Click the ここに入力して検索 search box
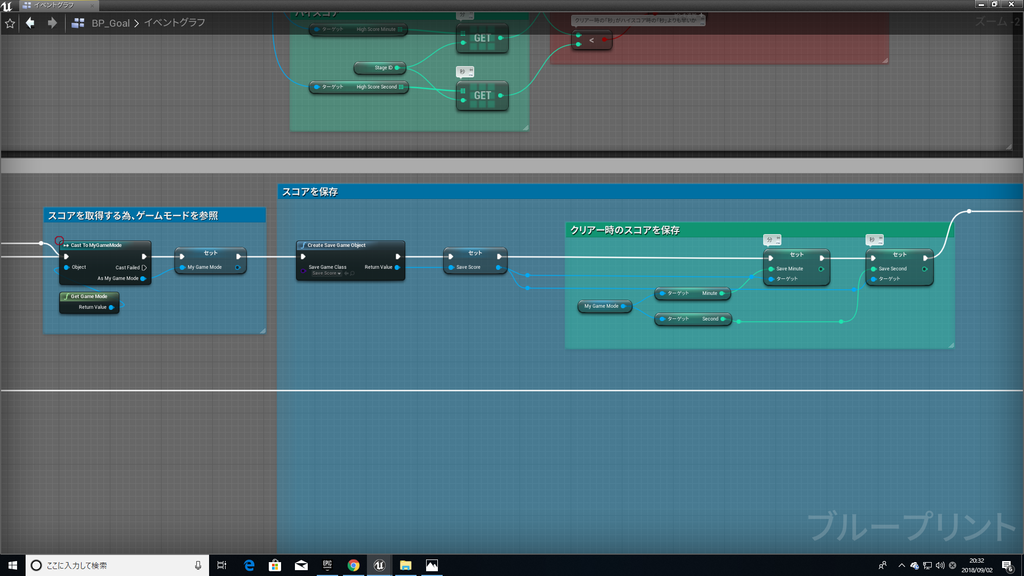This screenshot has height=576, width=1024. [x=118, y=566]
